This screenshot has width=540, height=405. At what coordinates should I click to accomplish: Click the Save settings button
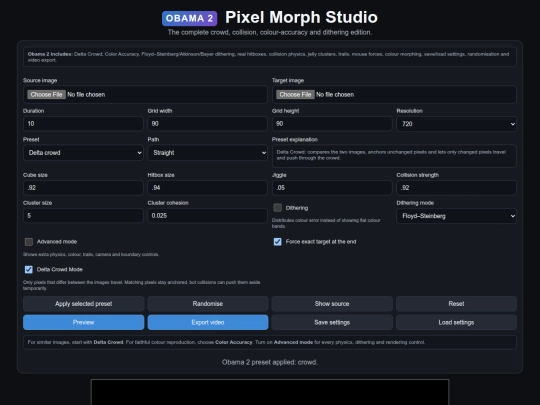pos(332,322)
